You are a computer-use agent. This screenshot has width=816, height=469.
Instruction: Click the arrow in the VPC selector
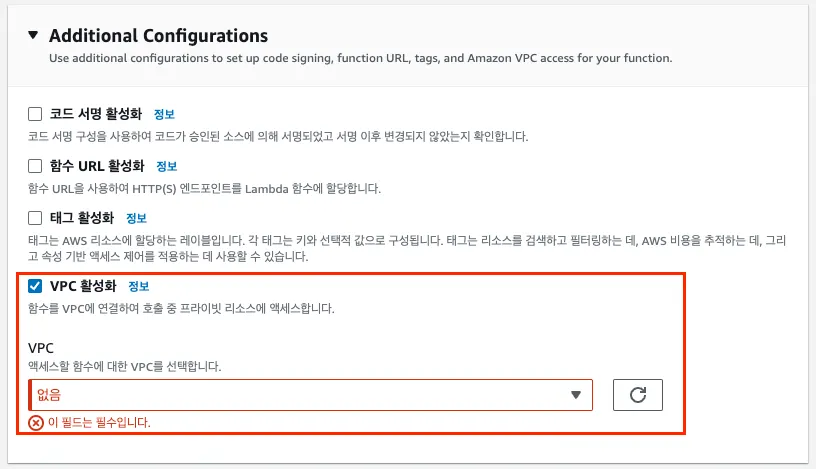pos(575,395)
